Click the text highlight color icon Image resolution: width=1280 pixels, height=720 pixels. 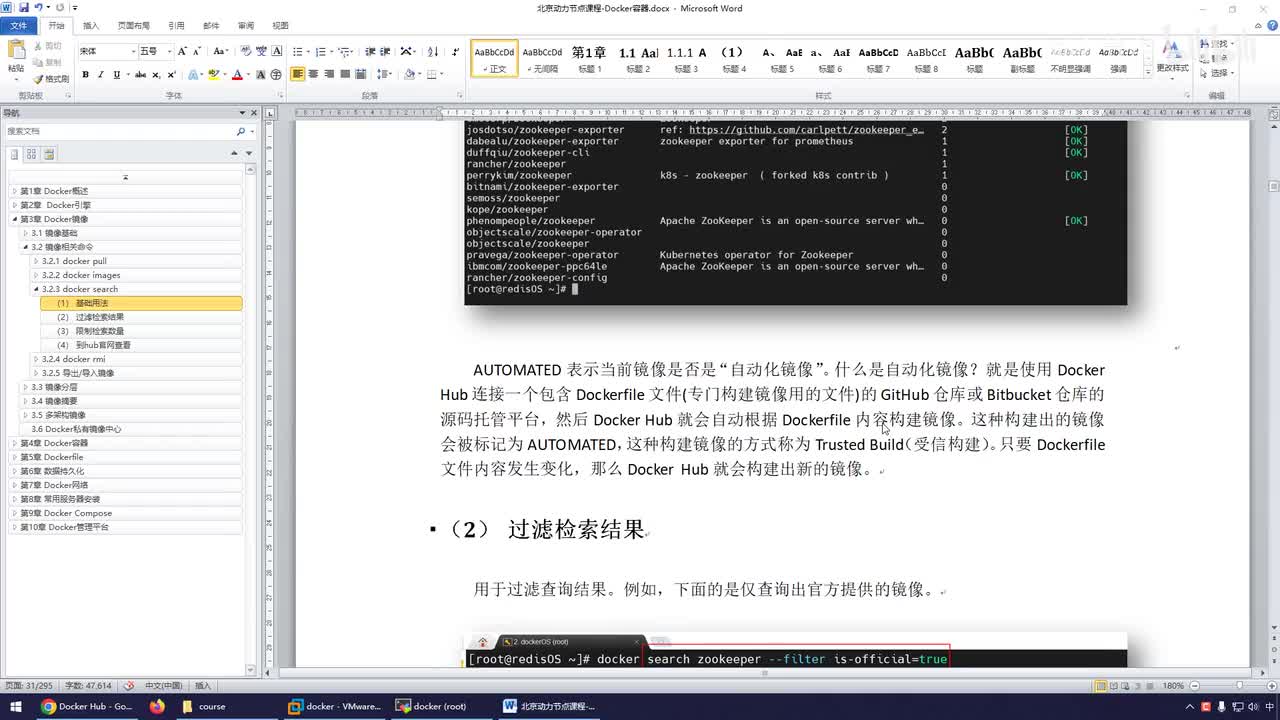pos(213,74)
